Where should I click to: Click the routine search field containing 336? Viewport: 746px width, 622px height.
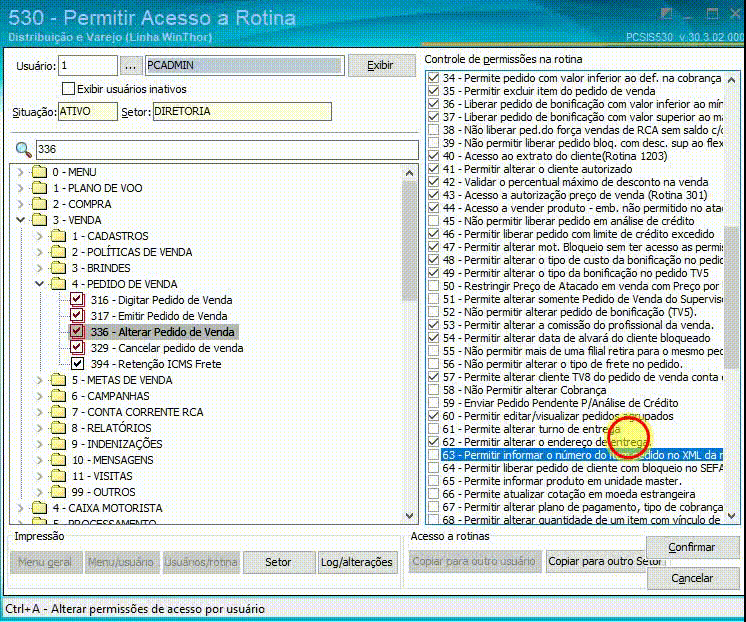(227, 149)
